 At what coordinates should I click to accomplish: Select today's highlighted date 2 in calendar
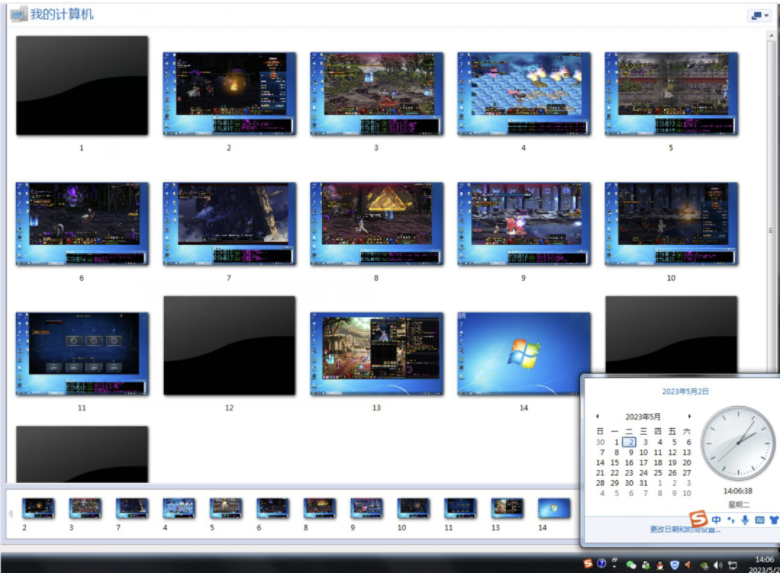click(x=630, y=442)
